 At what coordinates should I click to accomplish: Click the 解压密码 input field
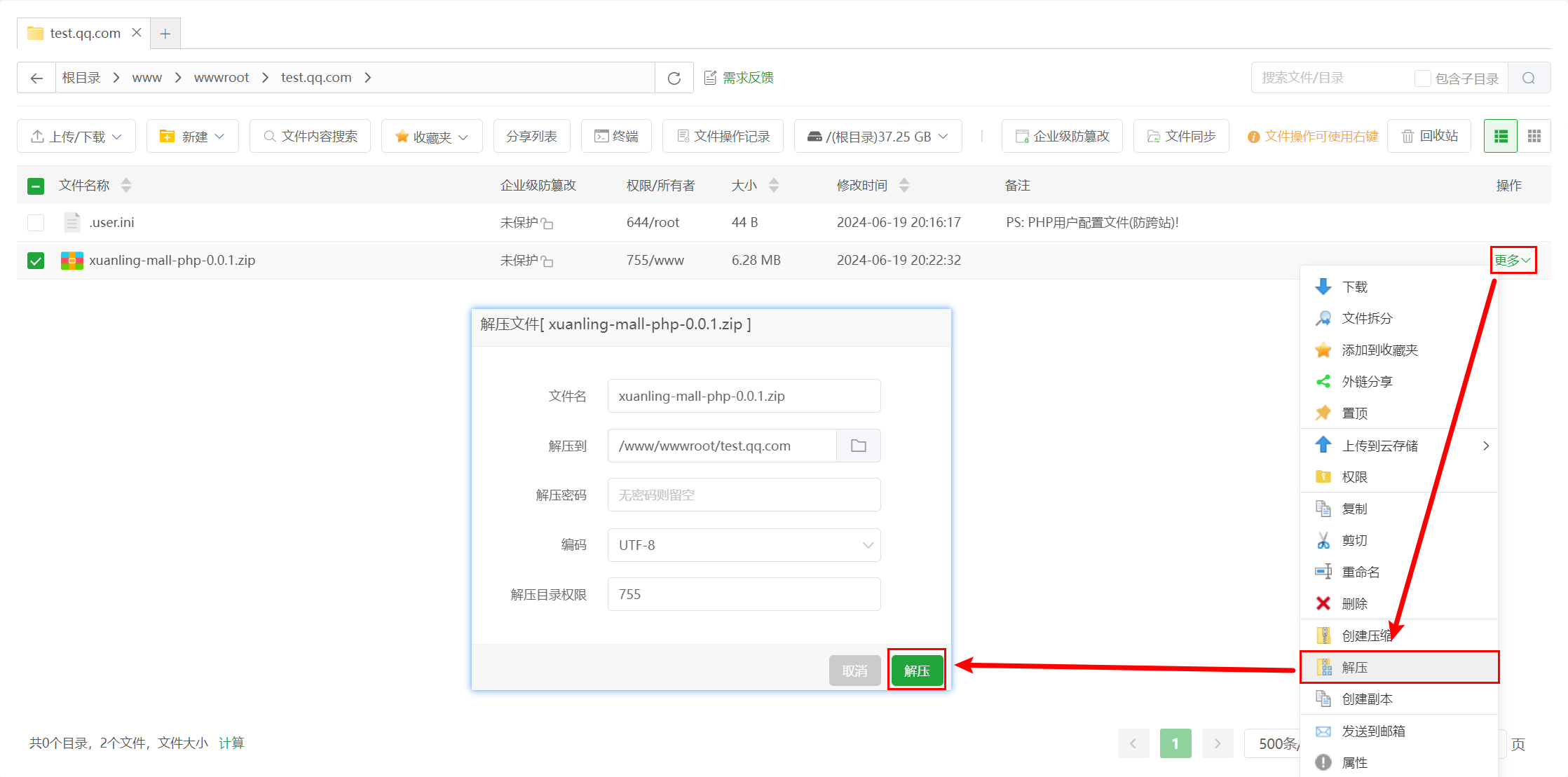744,495
